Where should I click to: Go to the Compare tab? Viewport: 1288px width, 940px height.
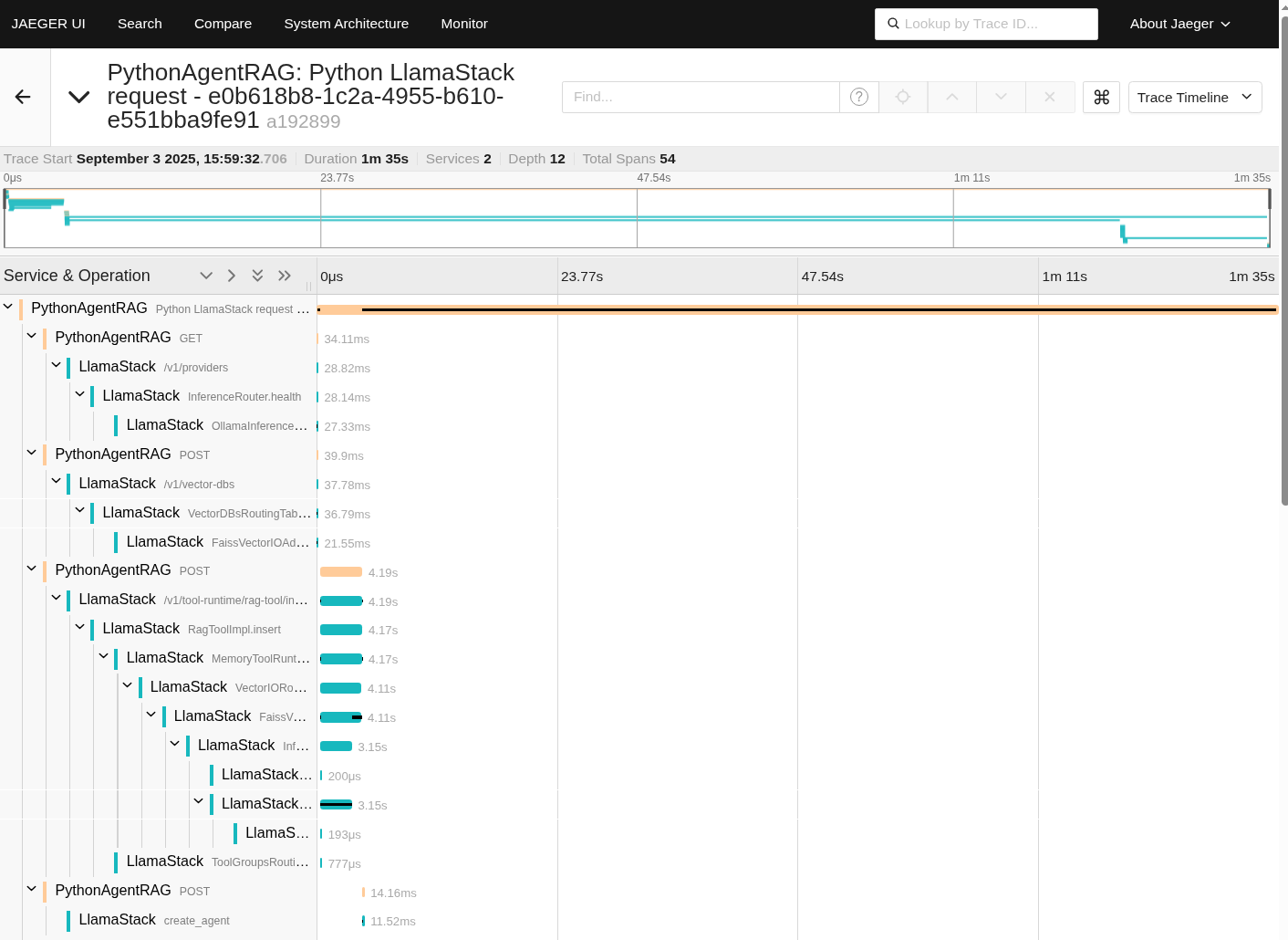223,24
